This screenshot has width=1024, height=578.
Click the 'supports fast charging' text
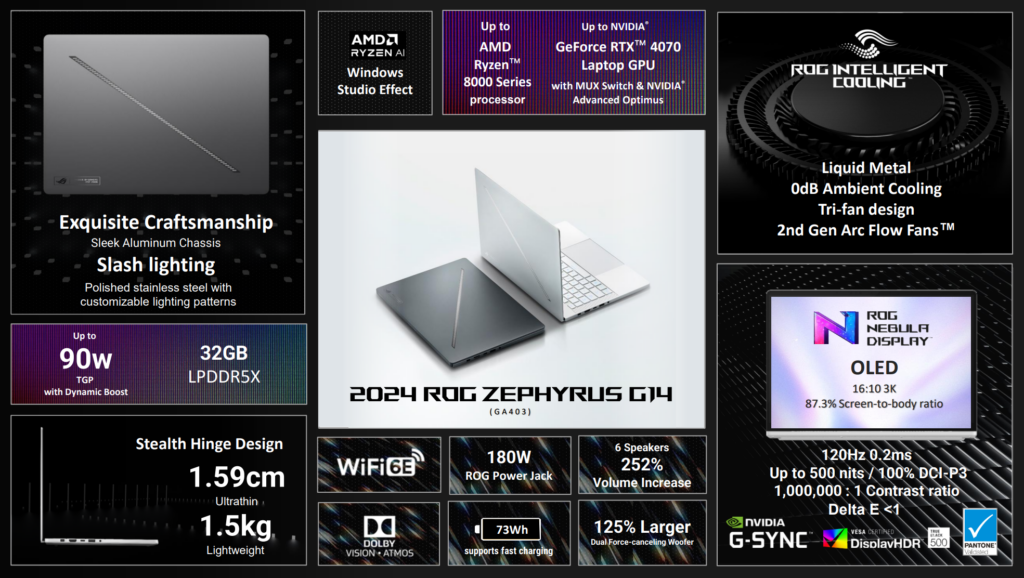pyautogui.click(x=509, y=551)
